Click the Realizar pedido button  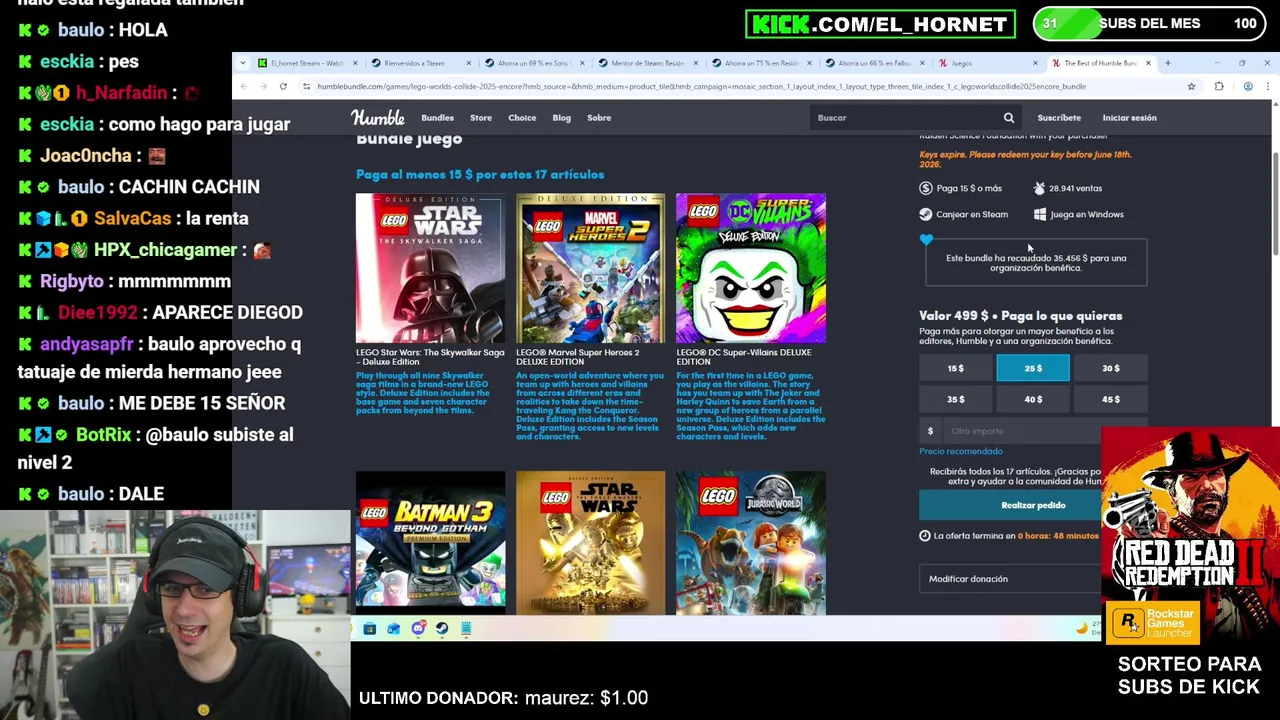pos(1010,505)
